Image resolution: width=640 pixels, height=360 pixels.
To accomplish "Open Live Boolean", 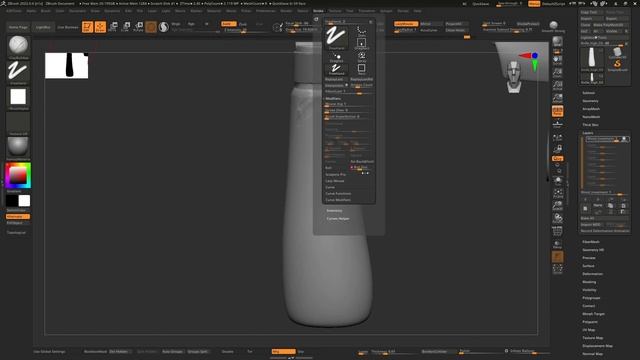I will [68, 27].
